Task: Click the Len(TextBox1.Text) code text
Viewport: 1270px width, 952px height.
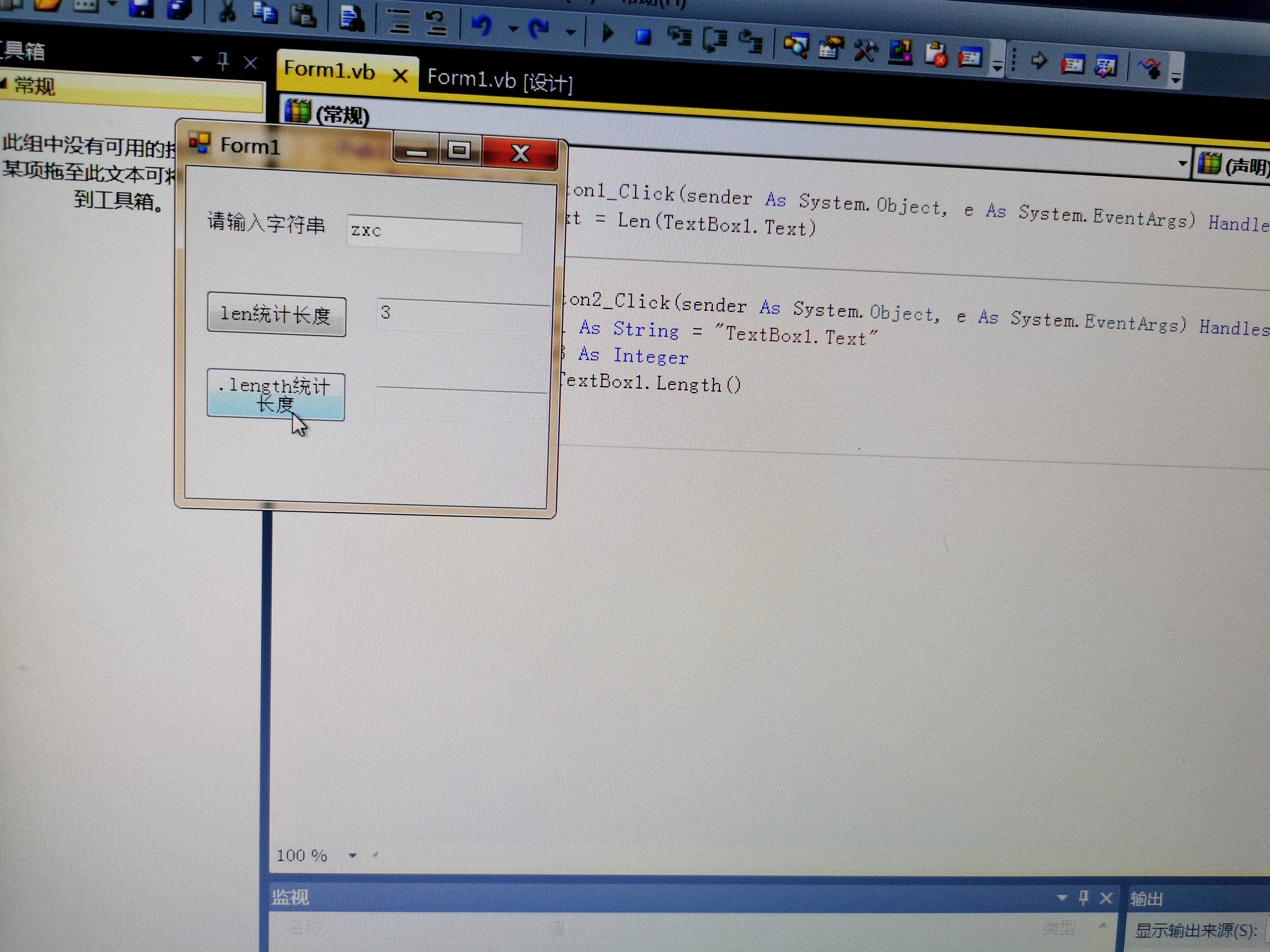Action: pos(716,224)
